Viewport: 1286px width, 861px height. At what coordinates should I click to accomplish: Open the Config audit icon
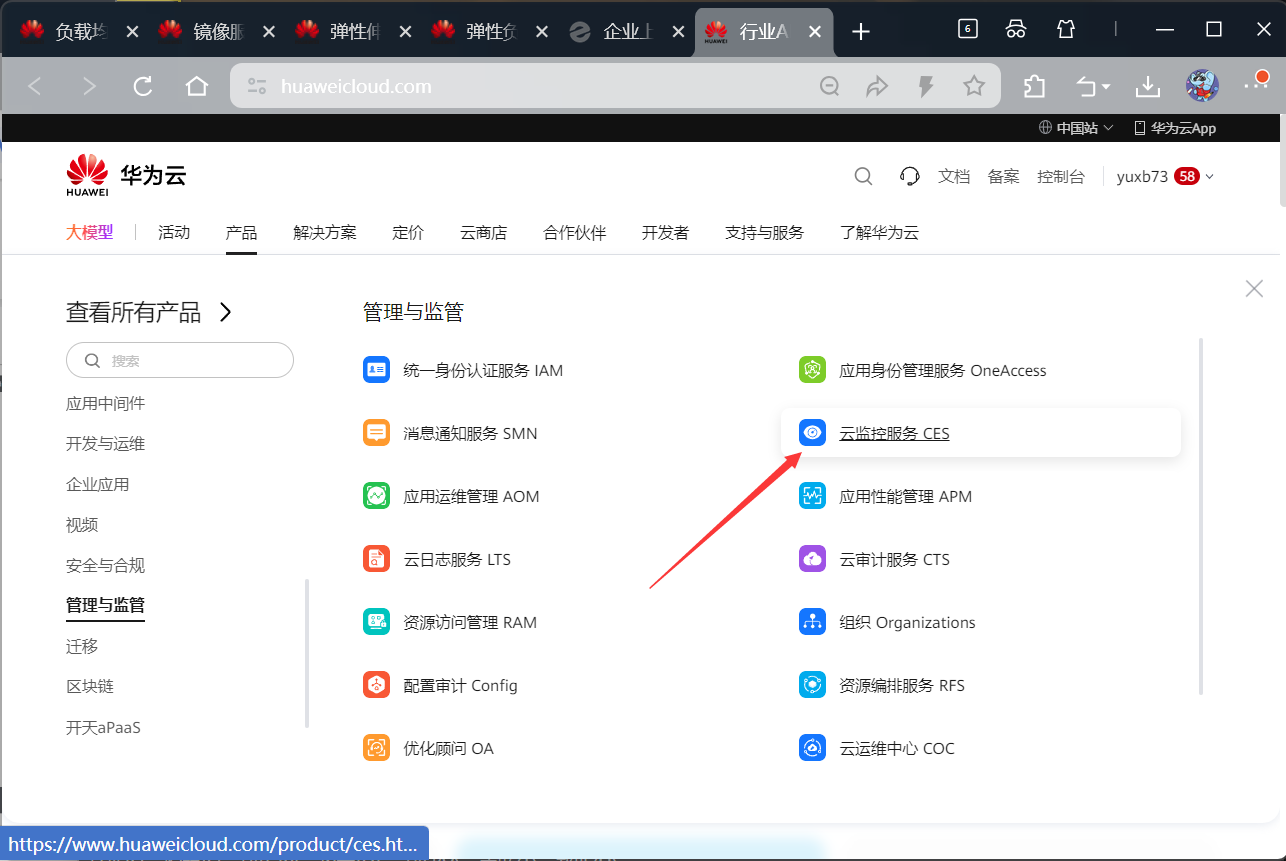point(376,685)
